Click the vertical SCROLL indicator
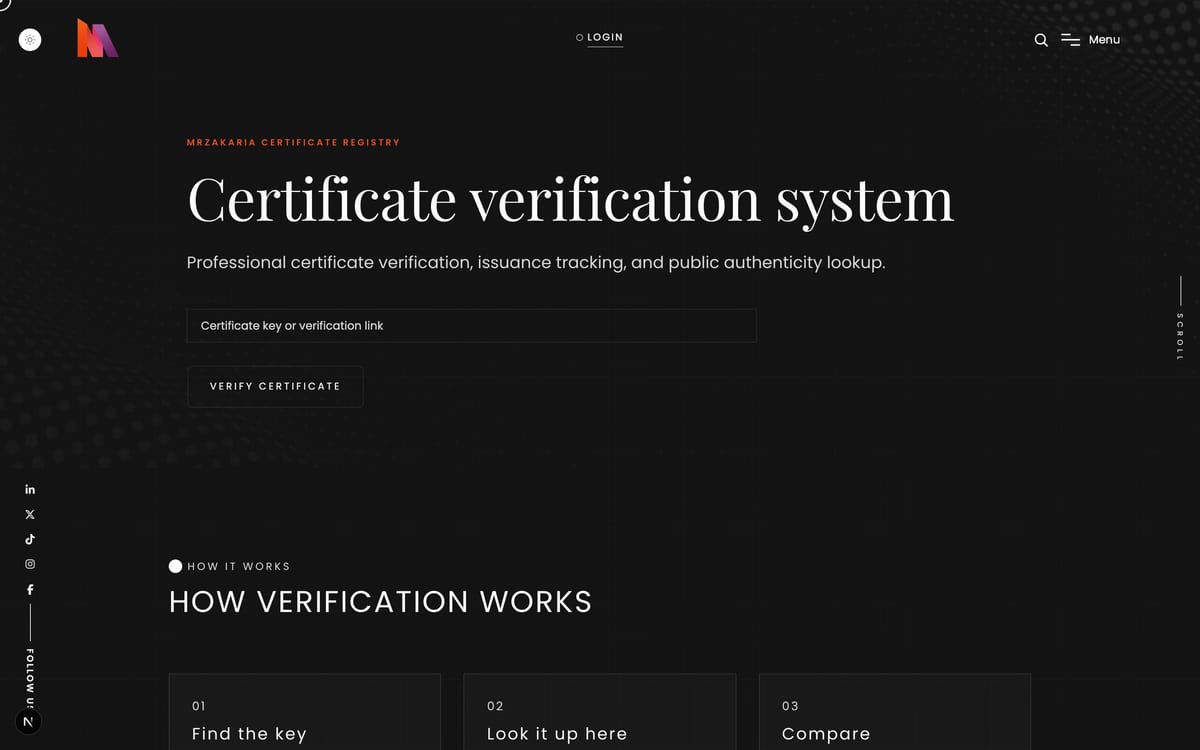Viewport: 1200px width, 750px height. tap(1180, 319)
